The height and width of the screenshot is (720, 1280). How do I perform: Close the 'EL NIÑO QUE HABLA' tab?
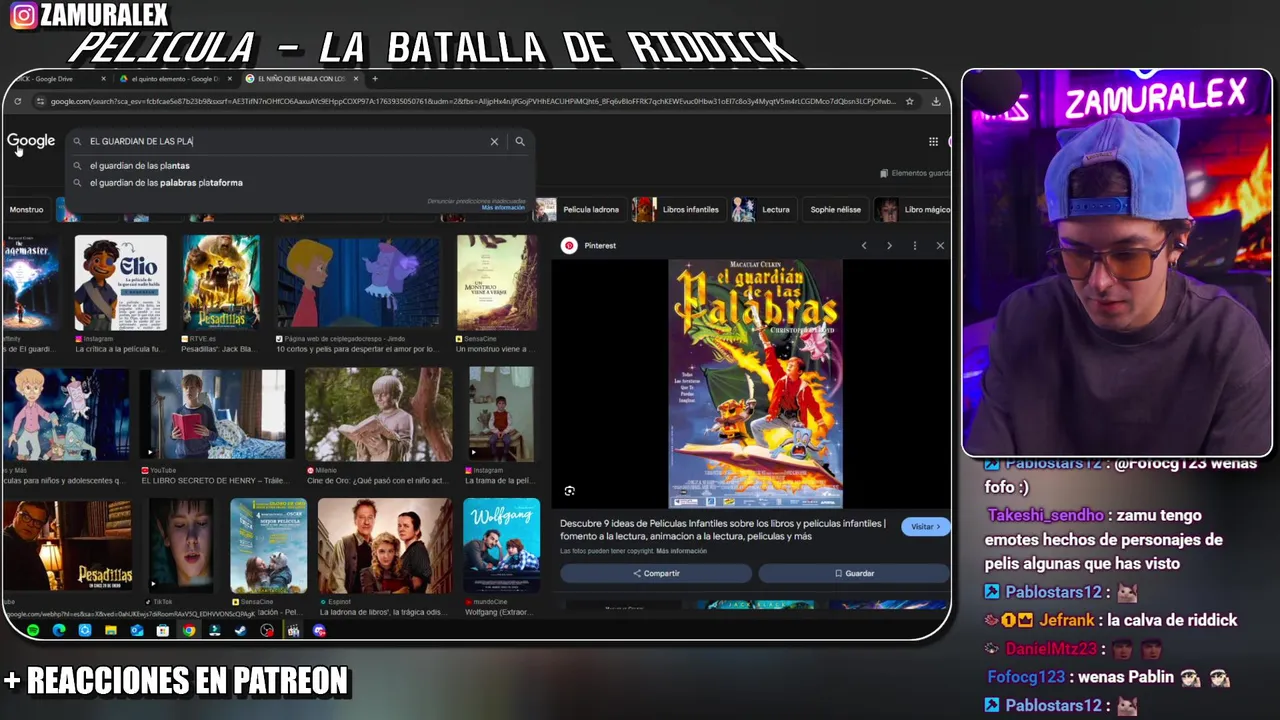357,79
